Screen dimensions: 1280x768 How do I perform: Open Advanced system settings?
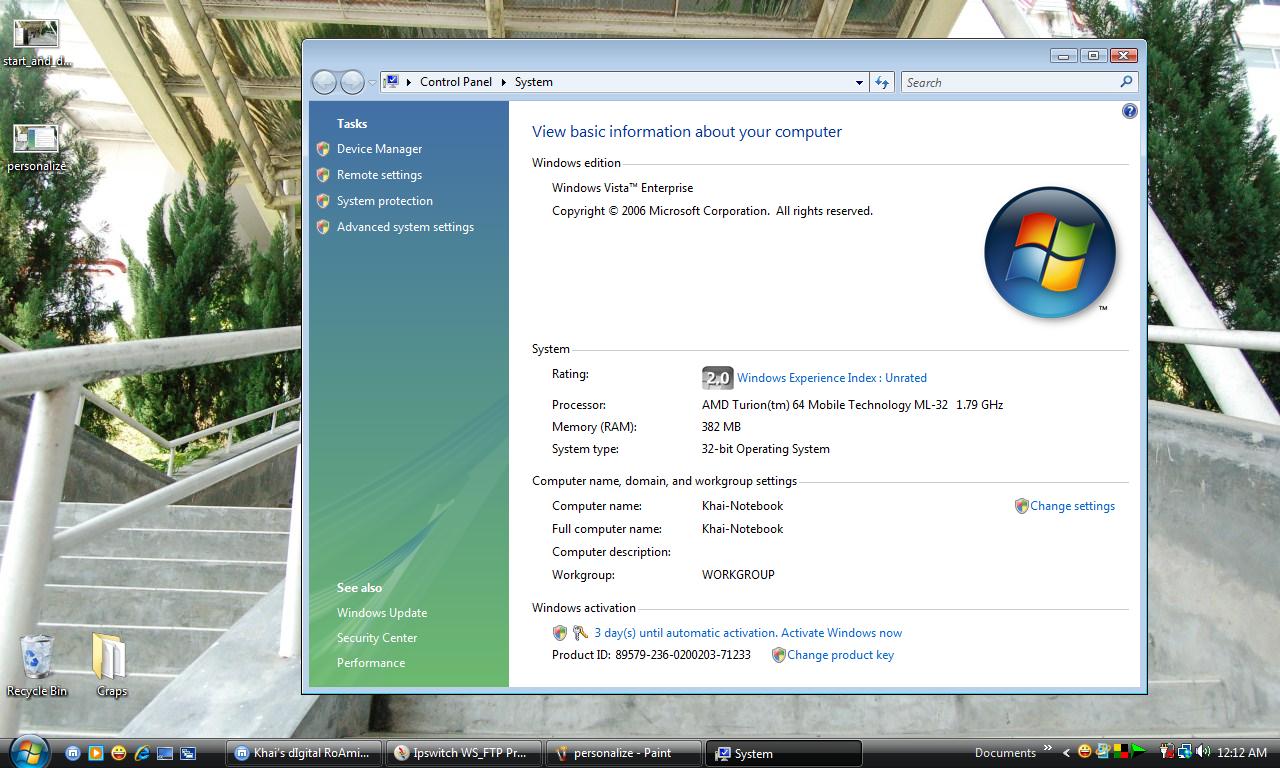point(405,227)
